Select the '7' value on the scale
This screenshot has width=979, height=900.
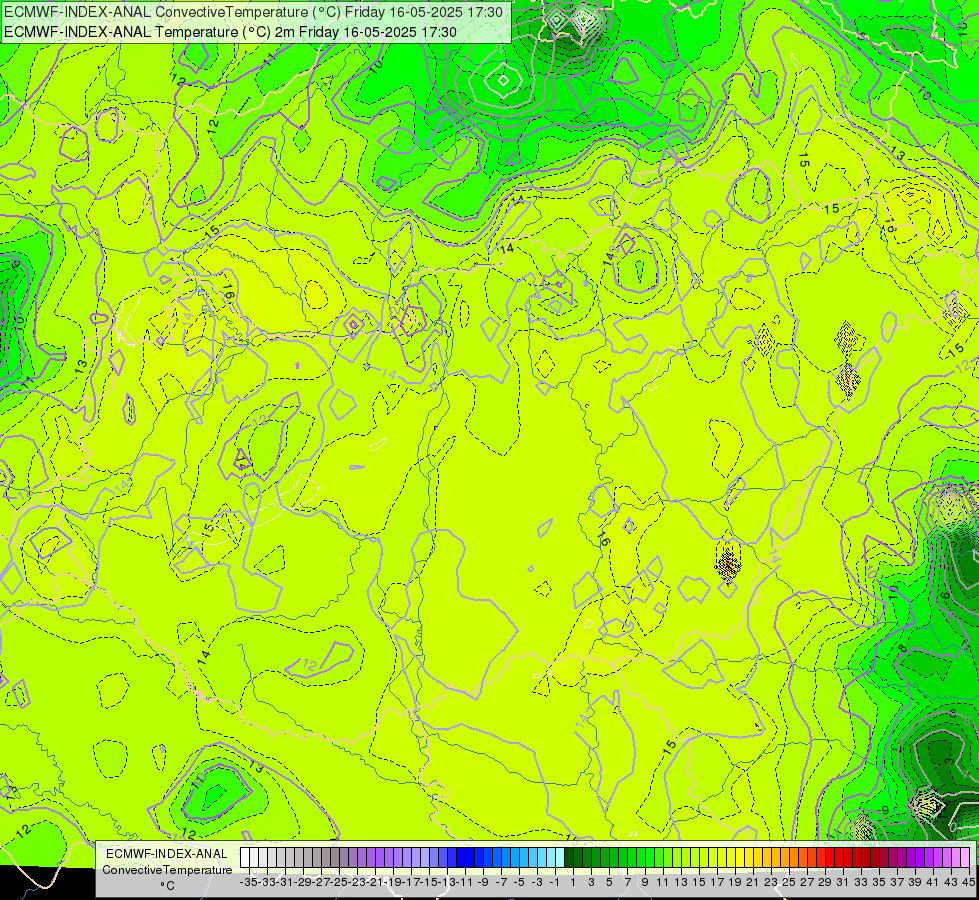pos(627,882)
